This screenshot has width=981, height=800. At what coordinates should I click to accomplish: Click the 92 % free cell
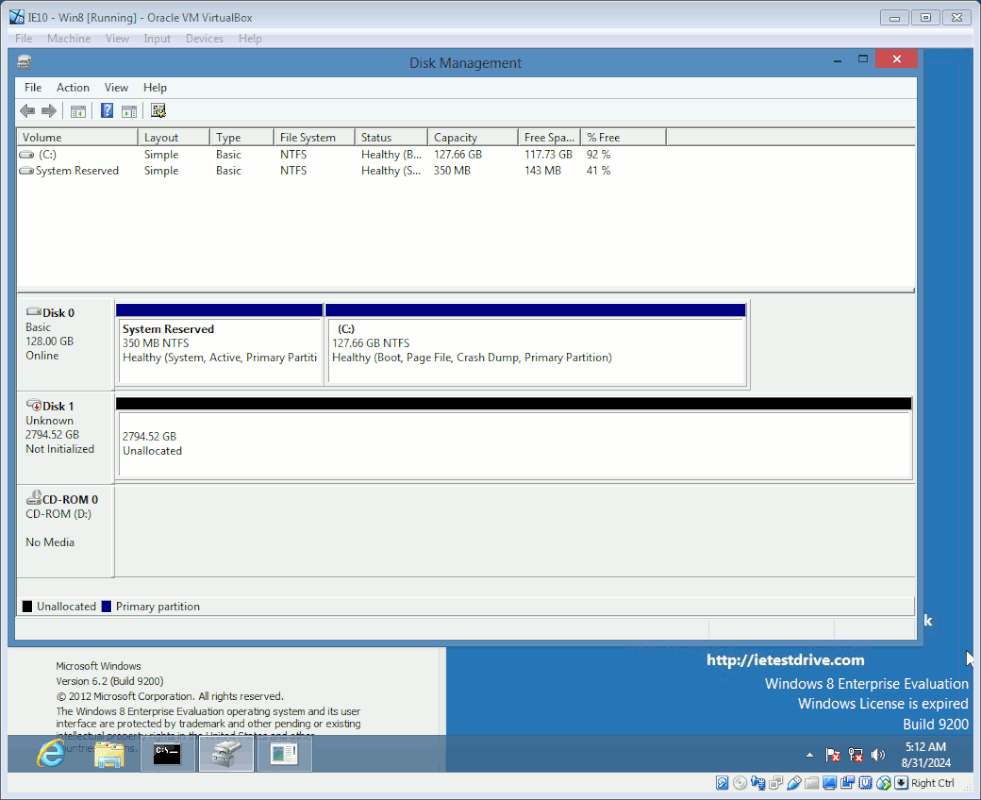tap(598, 154)
